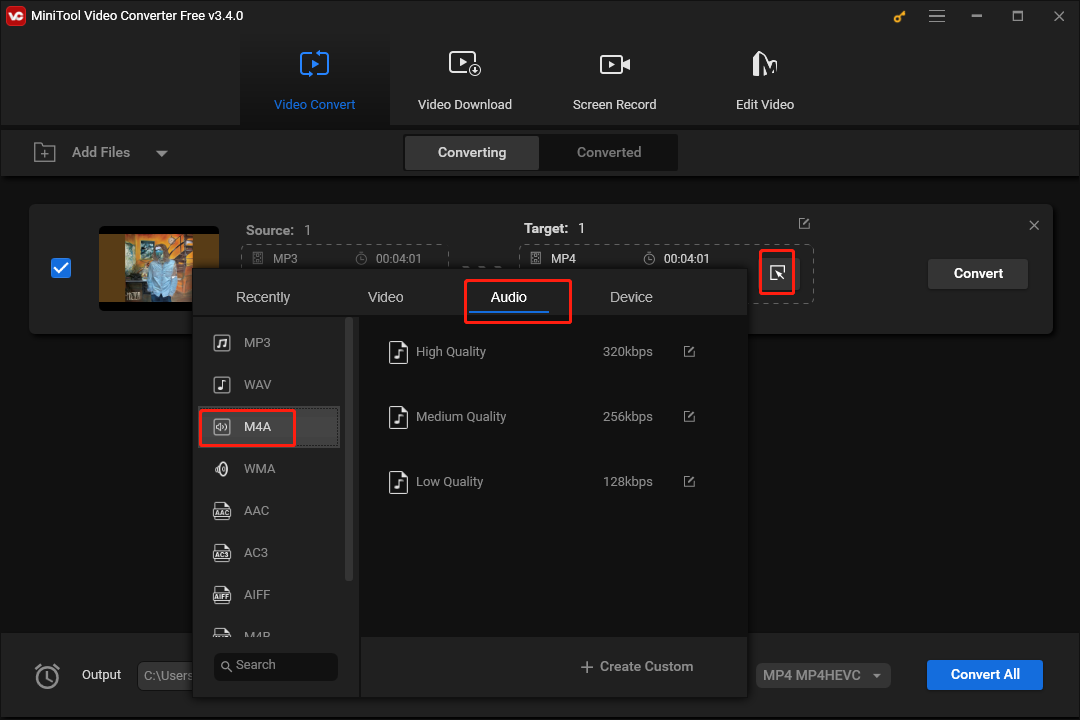This screenshot has height=720, width=1080.
Task: Edit the Low Quality 128kbps preset
Action: [x=689, y=481]
